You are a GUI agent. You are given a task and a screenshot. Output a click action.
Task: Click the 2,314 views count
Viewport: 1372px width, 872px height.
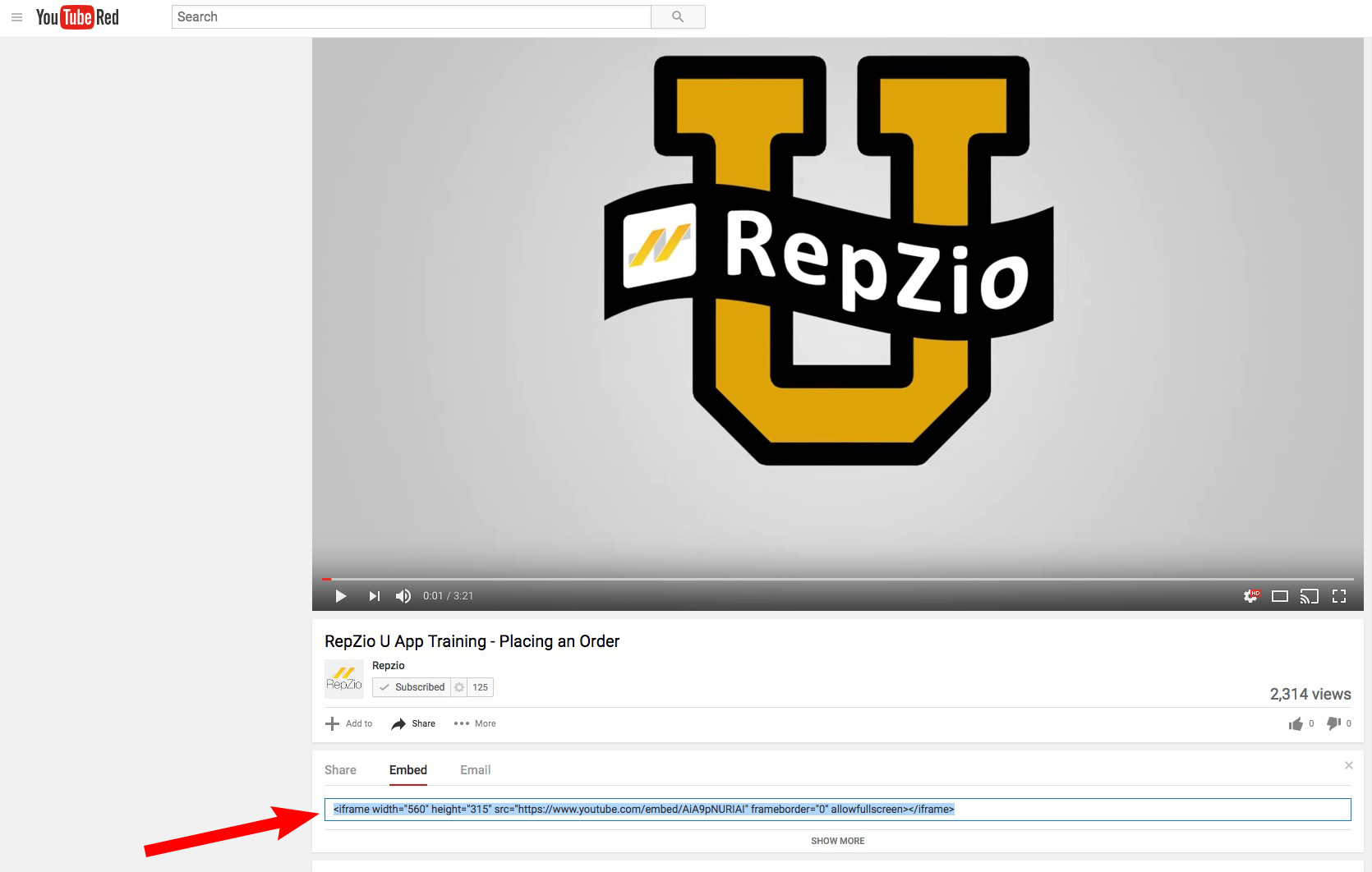[x=1310, y=694]
